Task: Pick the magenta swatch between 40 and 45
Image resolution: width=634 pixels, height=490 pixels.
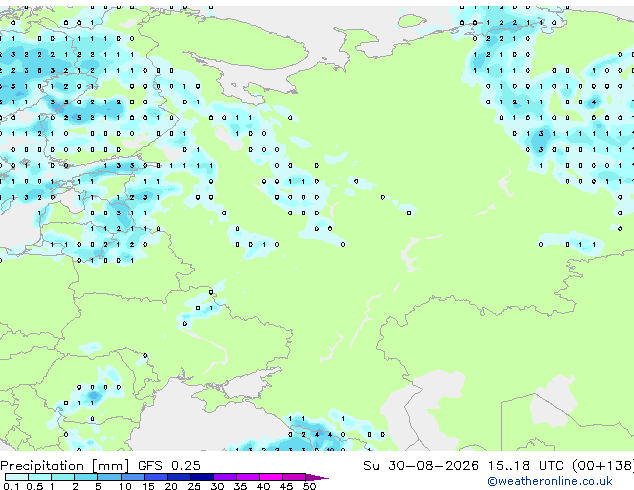Action: coord(271,477)
